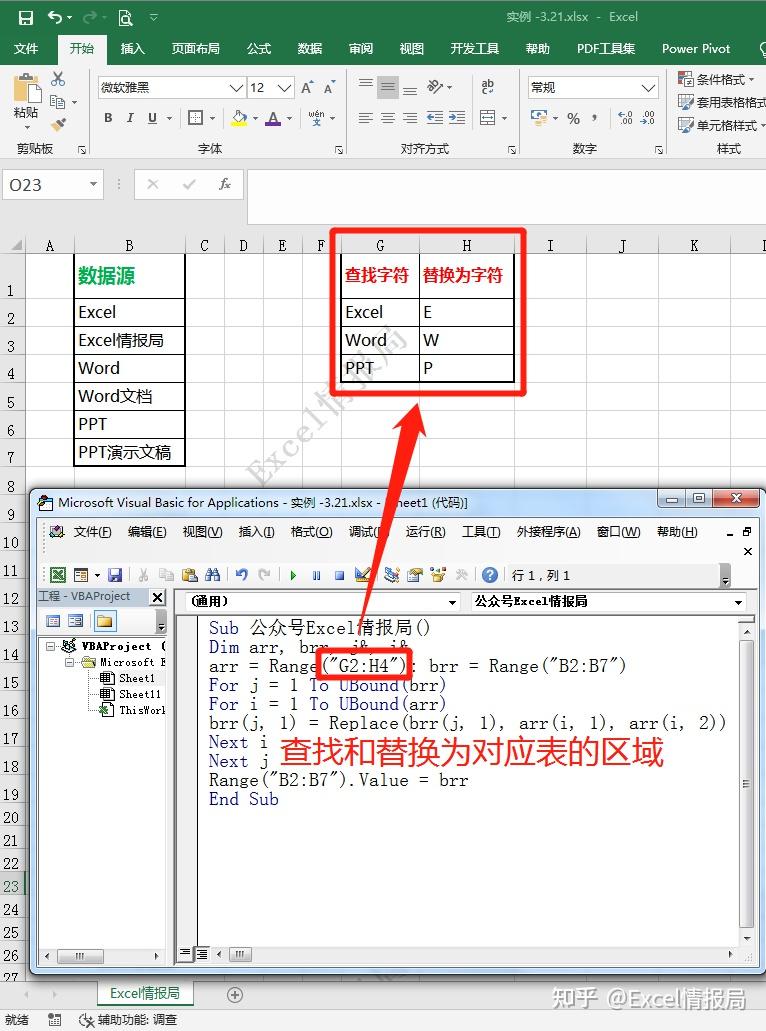Open the font name dropdown showing 微软雅黑
Viewport: 766px width, 1031px height.
click(237, 87)
